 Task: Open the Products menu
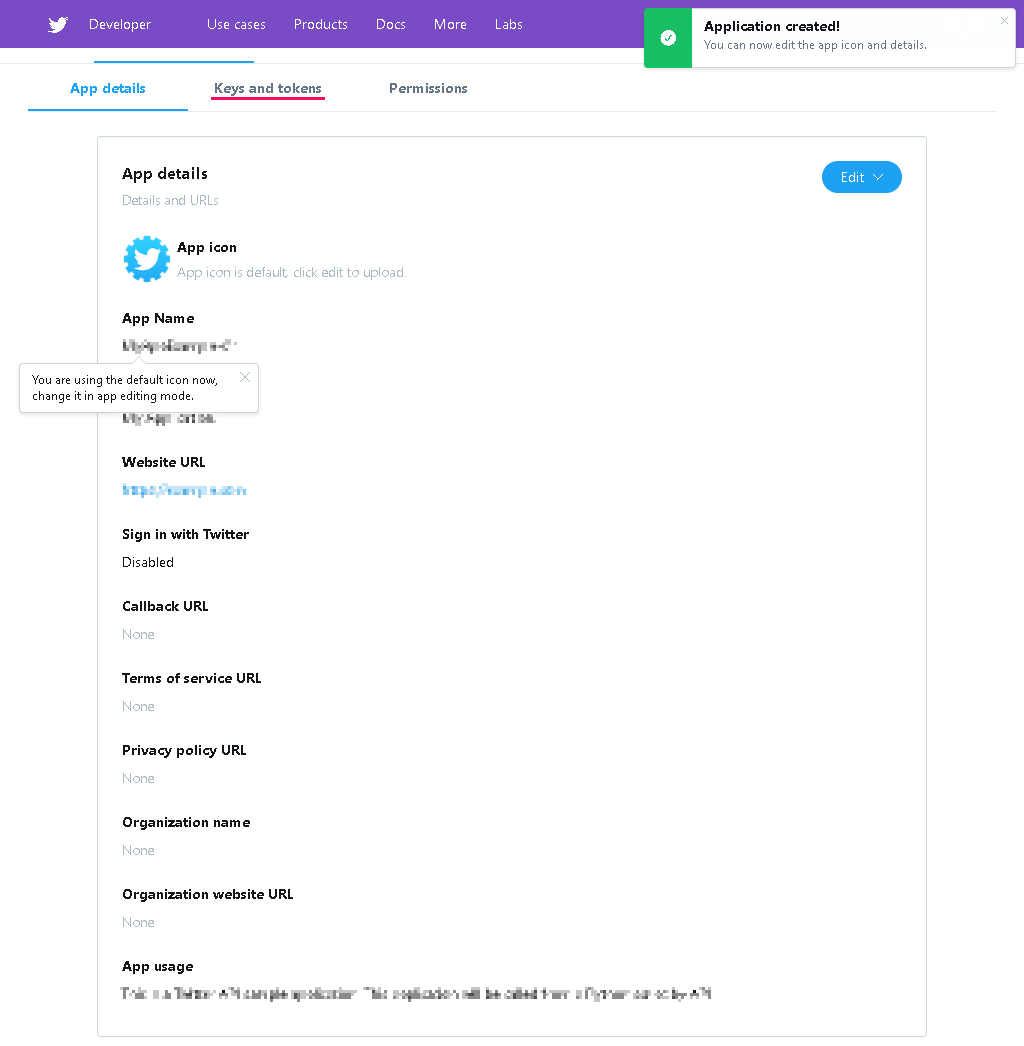pos(321,25)
